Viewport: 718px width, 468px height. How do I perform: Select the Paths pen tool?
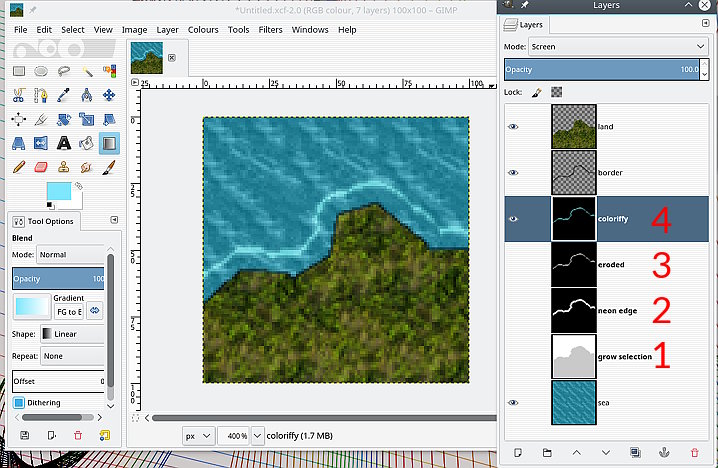click(41, 95)
